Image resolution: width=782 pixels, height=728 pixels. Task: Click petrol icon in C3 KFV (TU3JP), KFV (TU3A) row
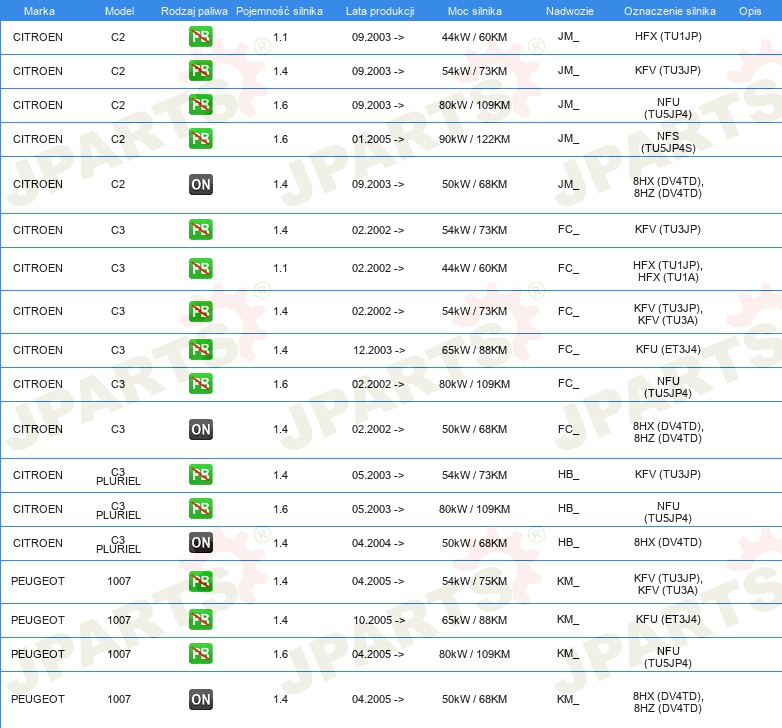coord(200,311)
